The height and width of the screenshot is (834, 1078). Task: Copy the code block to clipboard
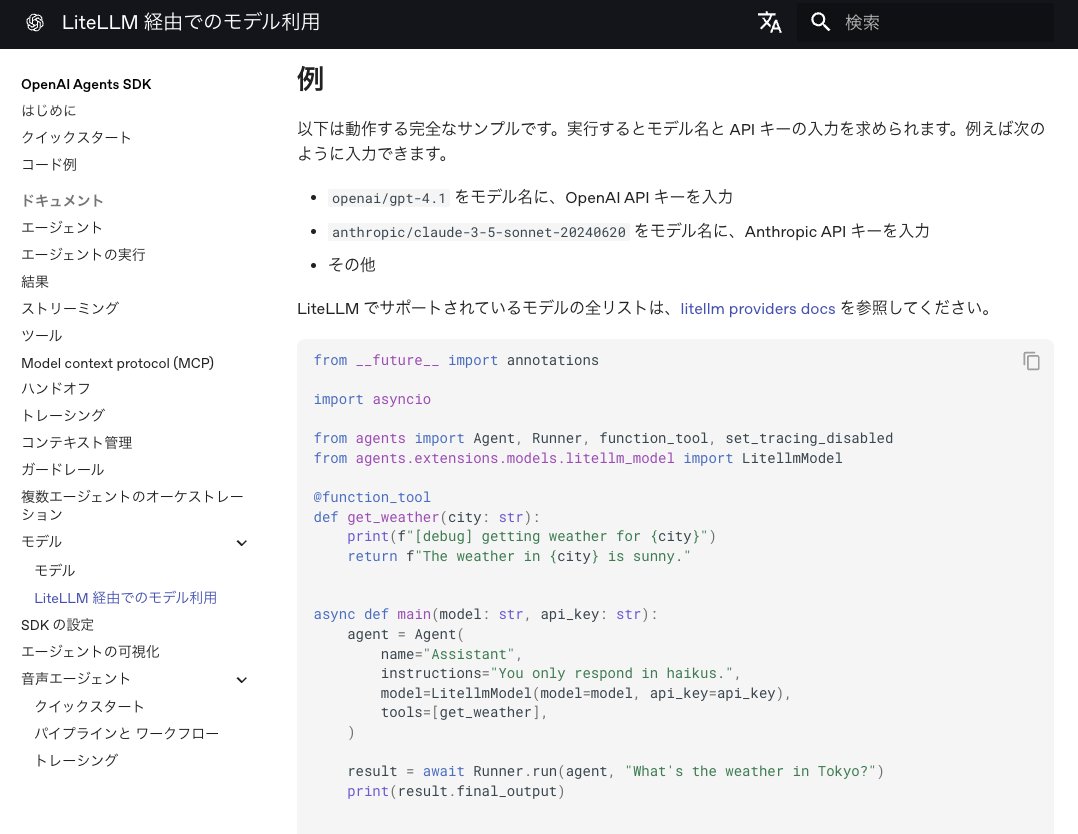(1031, 361)
